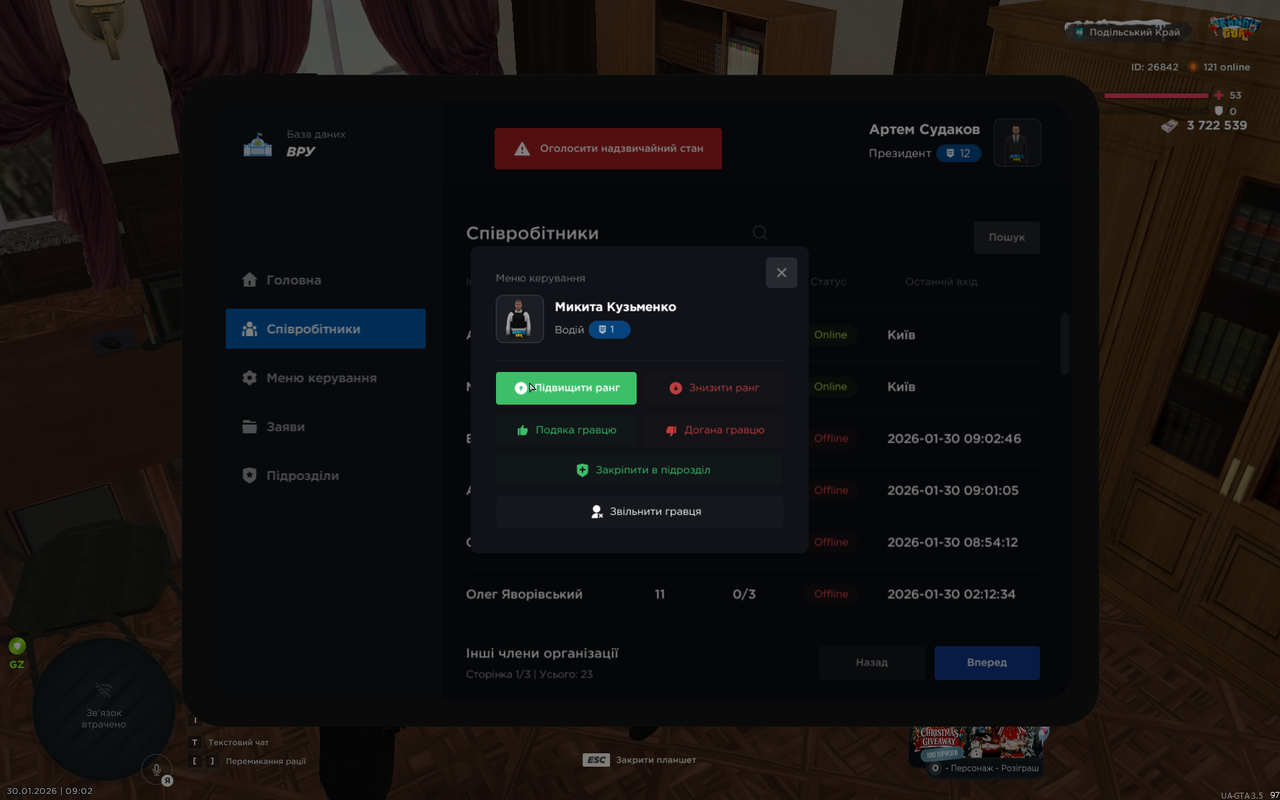Click the Пошук button
Viewport: 1280px width, 800px height.
[x=1007, y=238]
